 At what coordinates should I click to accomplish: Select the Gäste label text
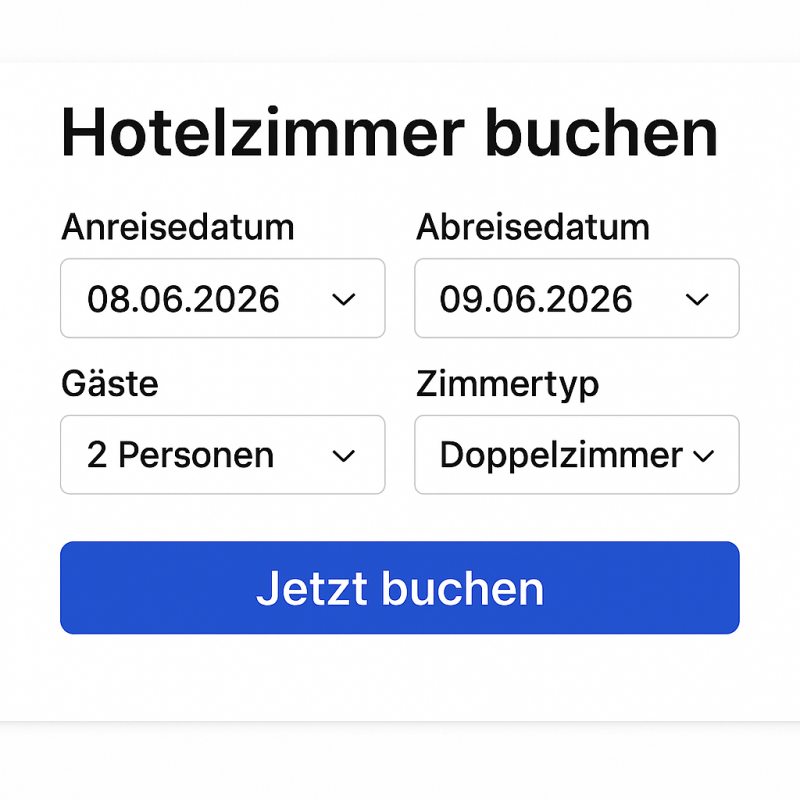click(x=109, y=384)
